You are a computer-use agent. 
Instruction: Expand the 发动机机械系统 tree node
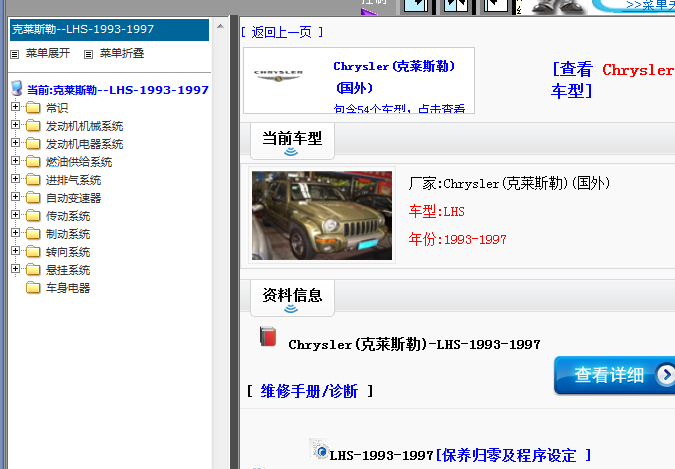[15, 124]
